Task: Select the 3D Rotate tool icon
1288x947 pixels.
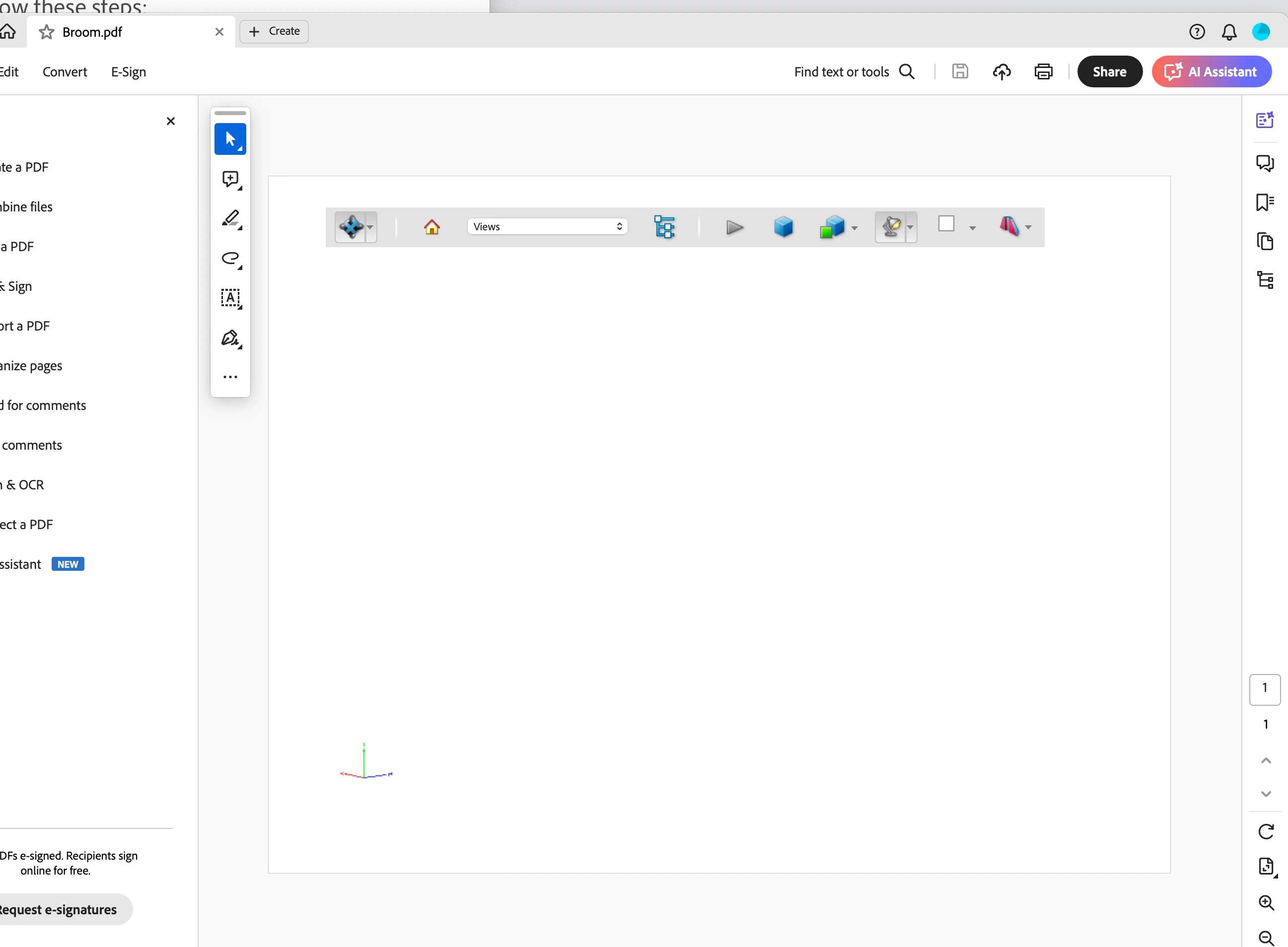Action: [351, 227]
